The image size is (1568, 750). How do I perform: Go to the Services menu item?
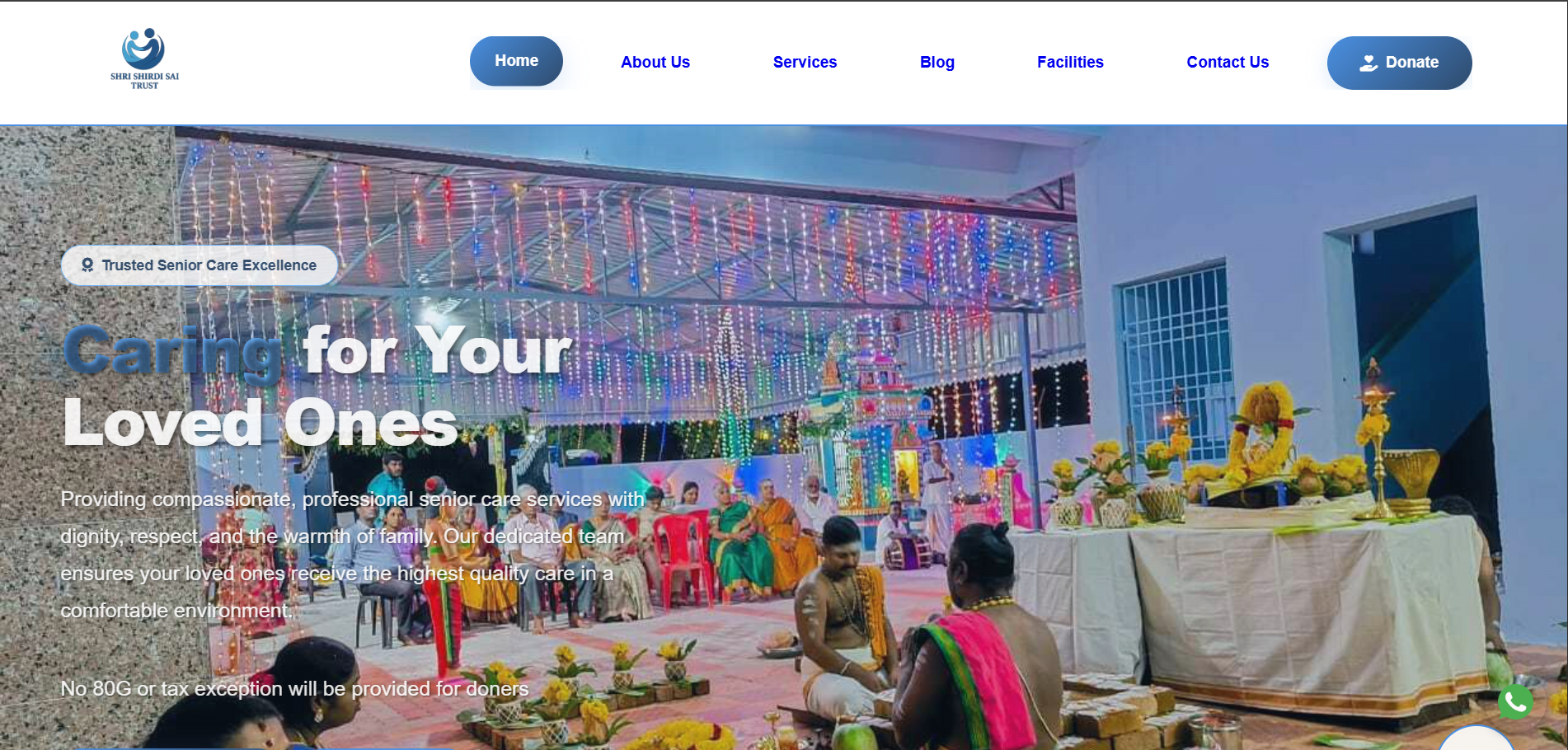coord(805,62)
